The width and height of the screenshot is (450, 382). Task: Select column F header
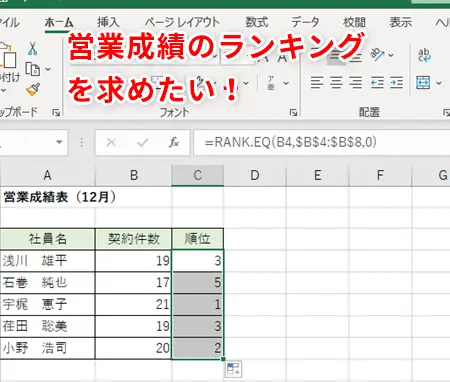pos(380,175)
